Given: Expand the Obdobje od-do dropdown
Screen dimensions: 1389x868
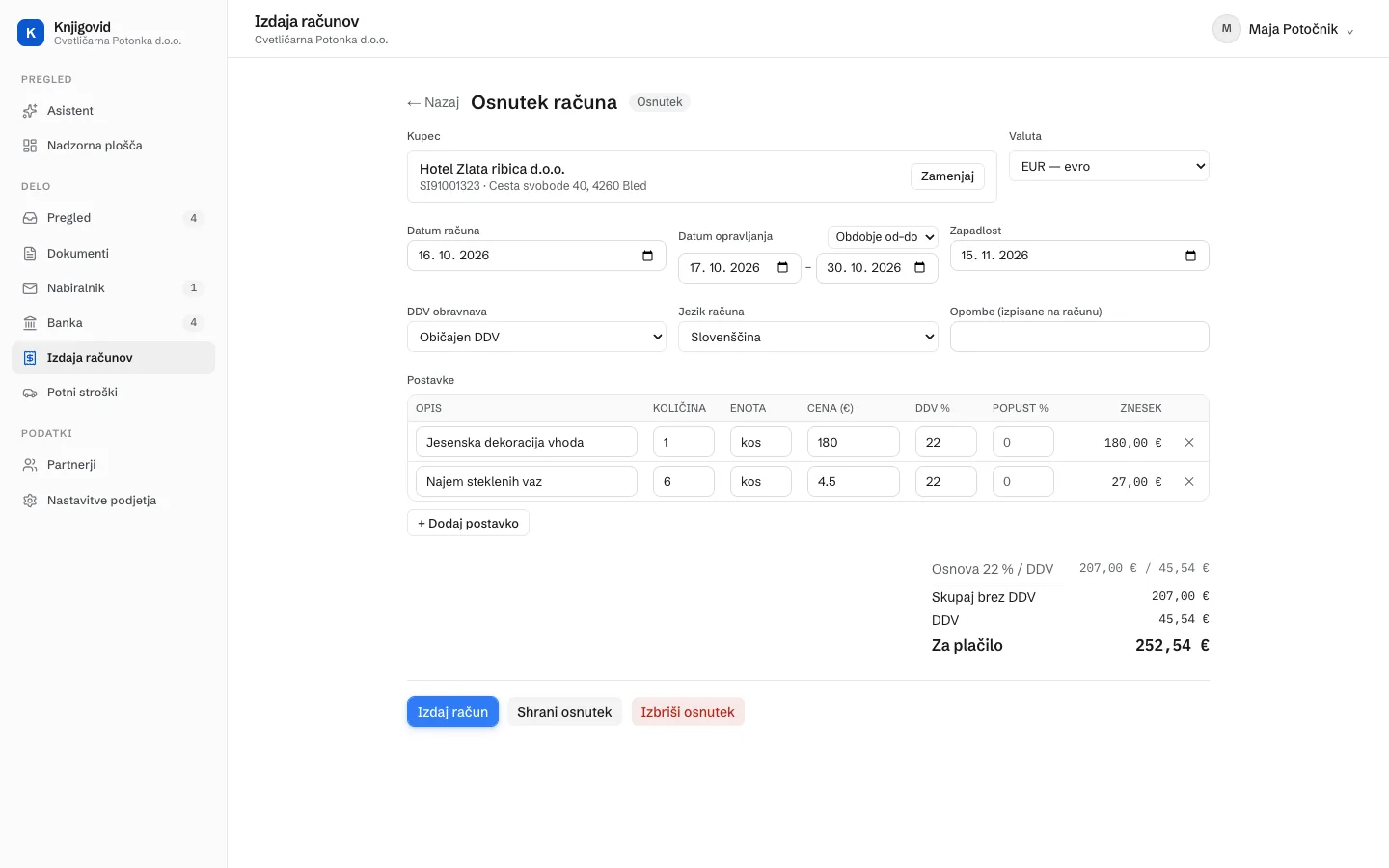Looking at the screenshot, I should click(x=884, y=237).
